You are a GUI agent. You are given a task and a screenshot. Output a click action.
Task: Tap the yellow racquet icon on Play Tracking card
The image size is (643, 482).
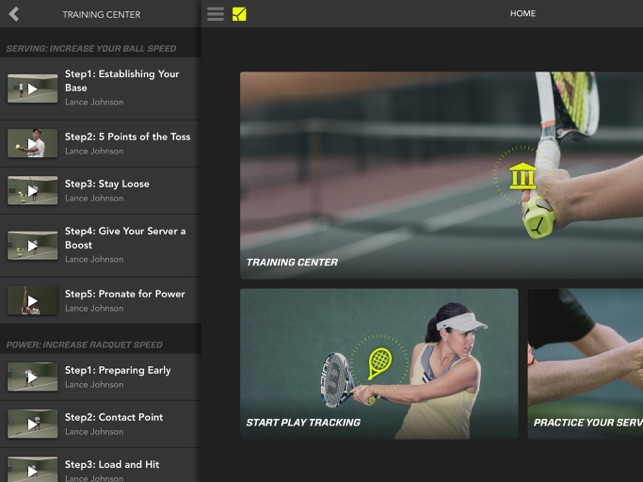coord(380,363)
